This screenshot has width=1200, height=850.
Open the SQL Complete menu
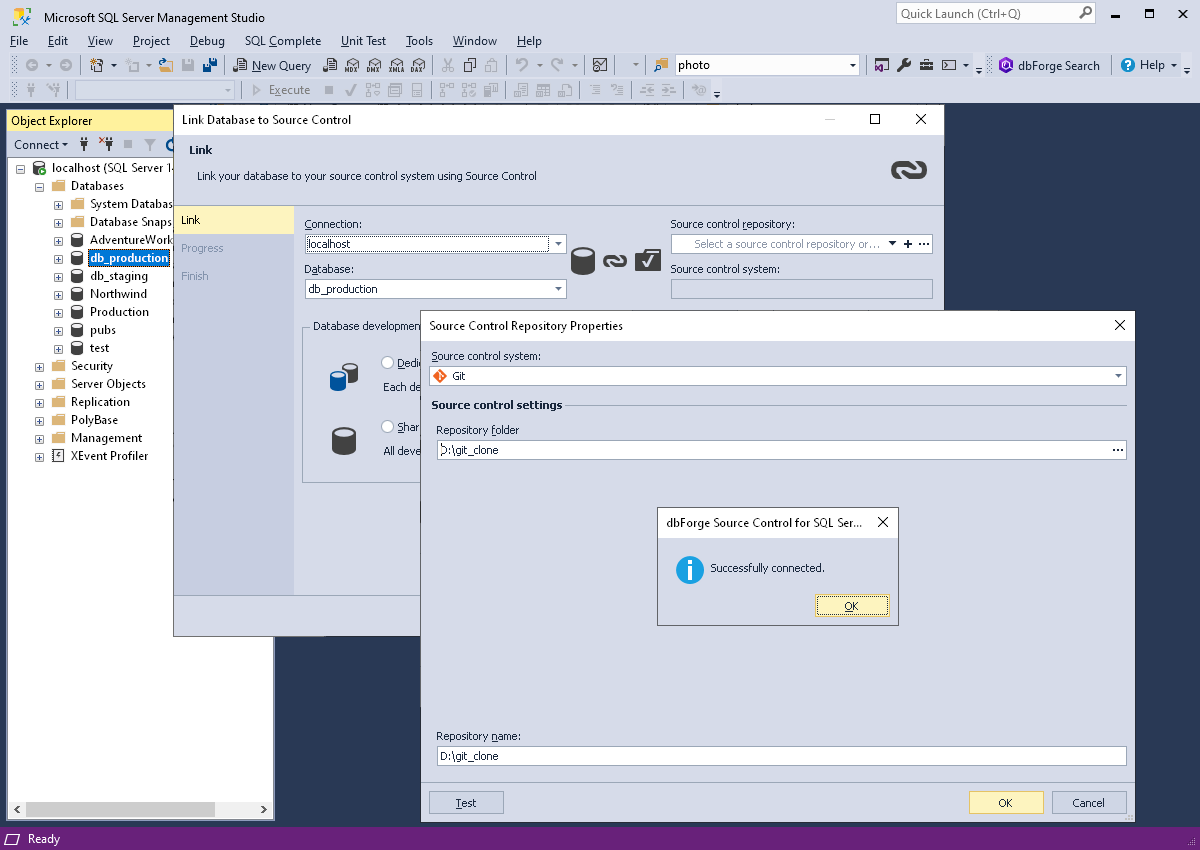283,41
